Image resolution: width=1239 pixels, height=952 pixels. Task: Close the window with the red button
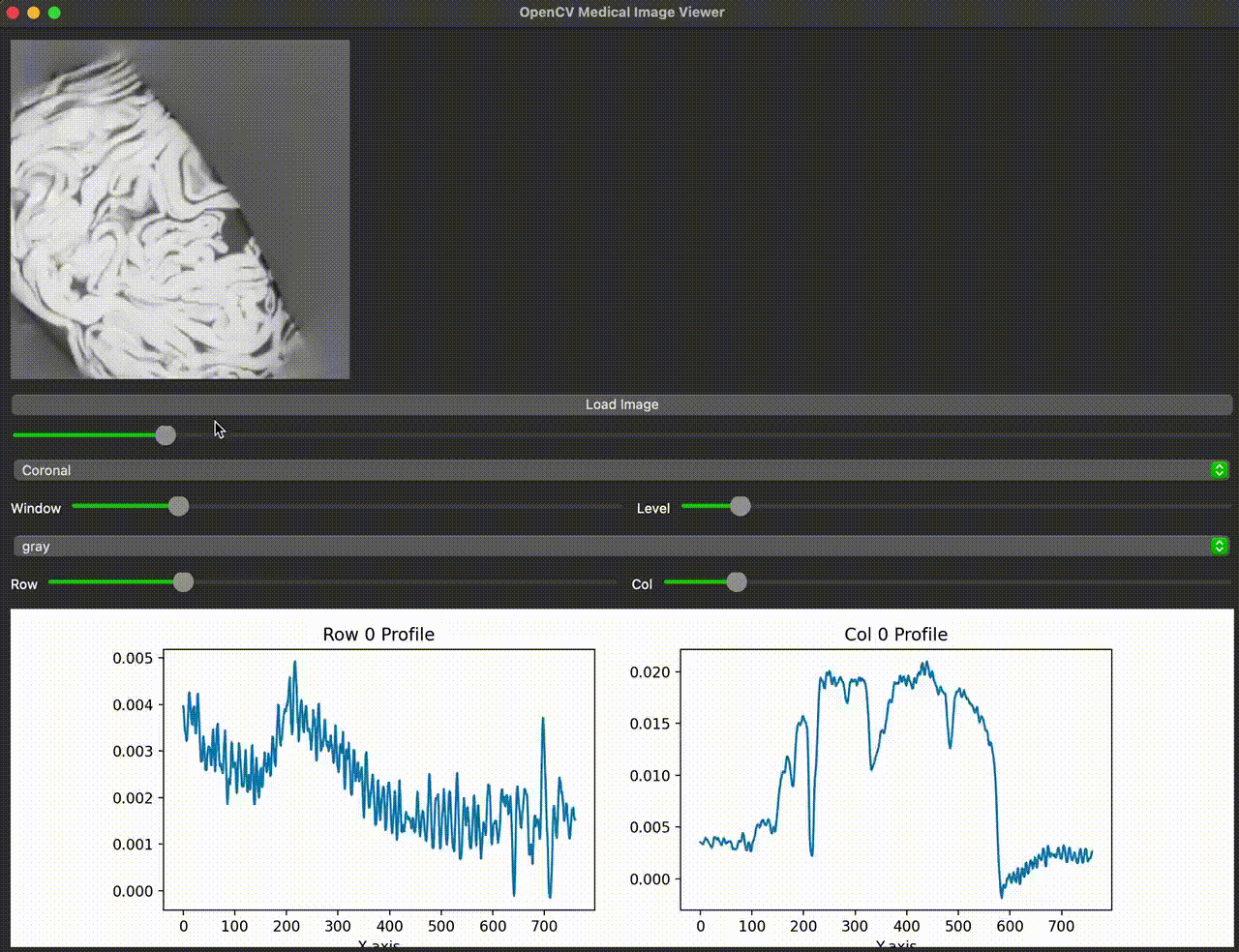(x=13, y=13)
